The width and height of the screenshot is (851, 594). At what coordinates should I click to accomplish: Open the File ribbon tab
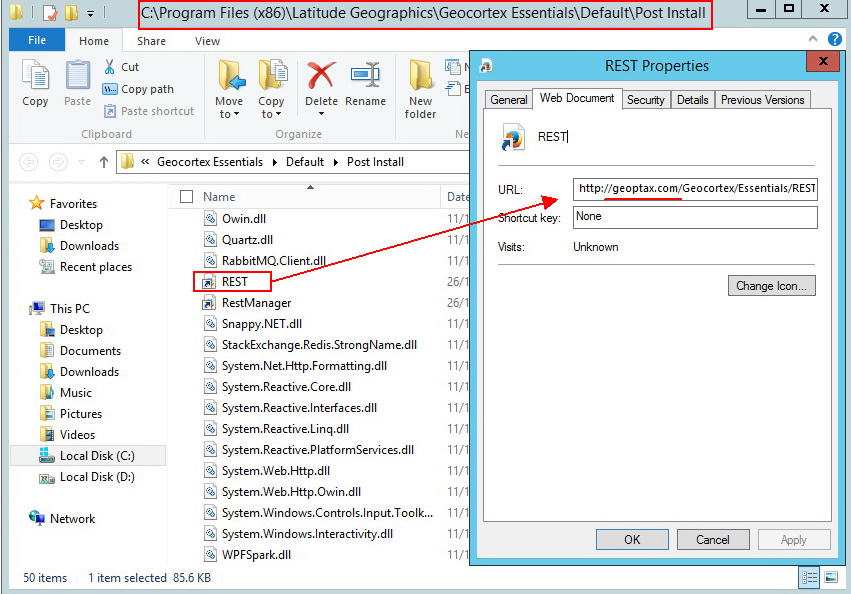point(37,40)
